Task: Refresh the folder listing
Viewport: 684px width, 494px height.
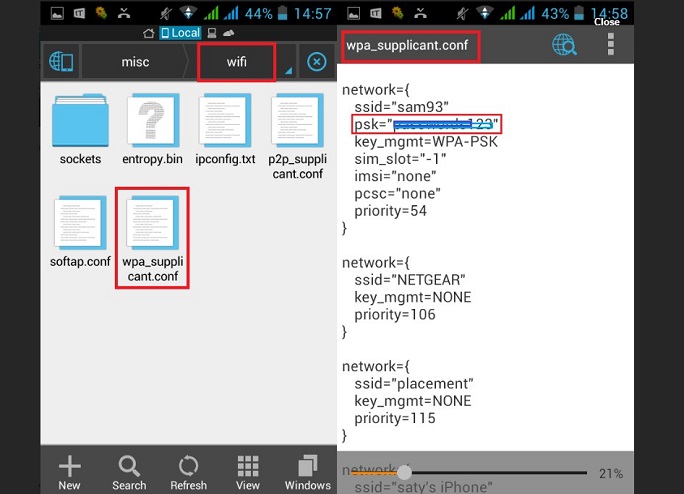Action: point(188,472)
